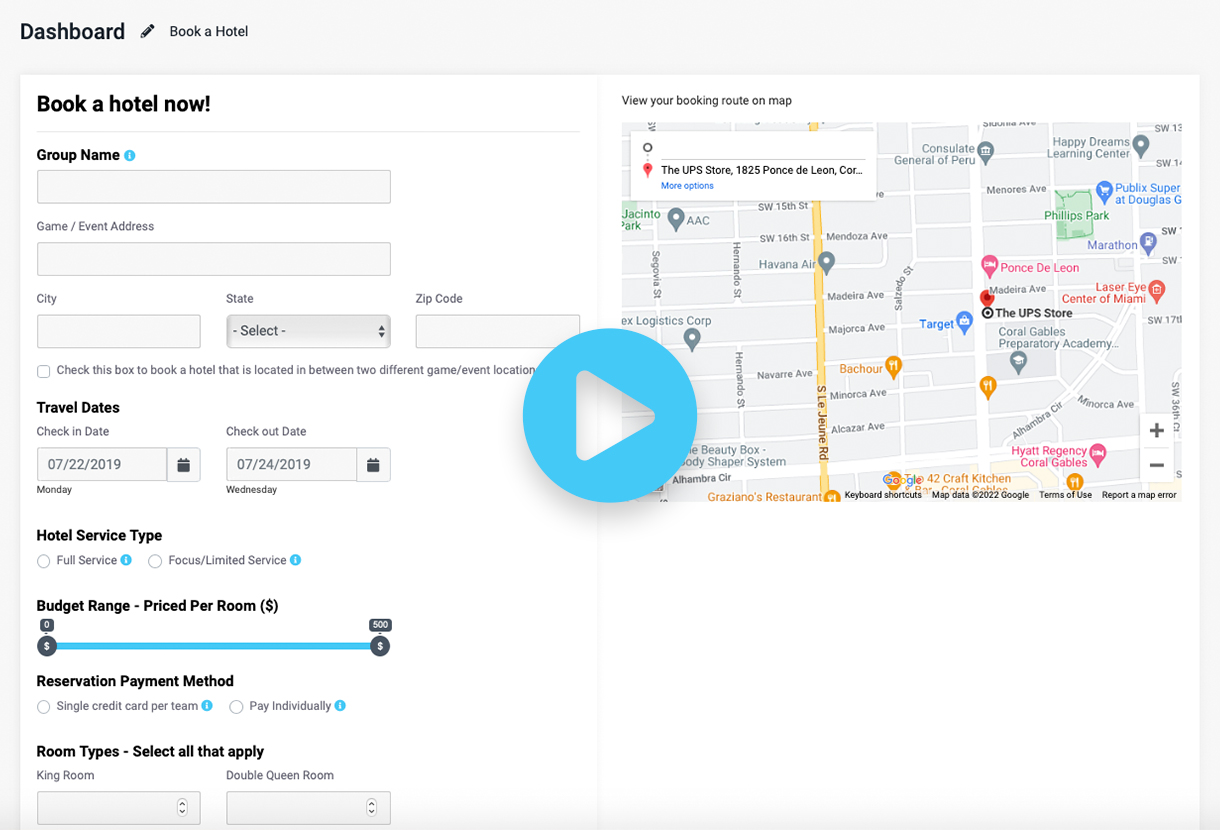Click the Focus/Limited Service info icon
Screen dimensions: 1220x830
tap(295, 560)
